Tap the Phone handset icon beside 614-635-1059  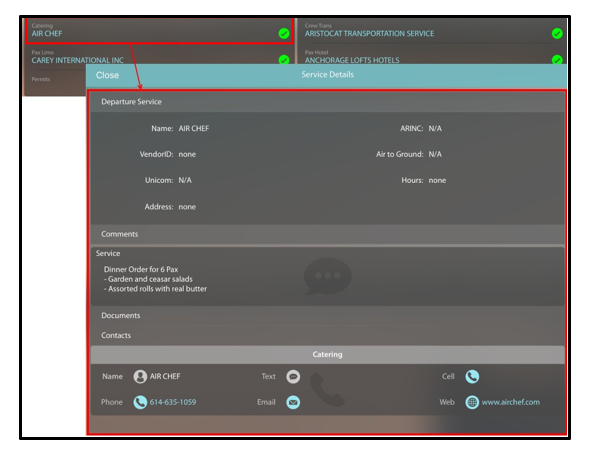[140, 402]
